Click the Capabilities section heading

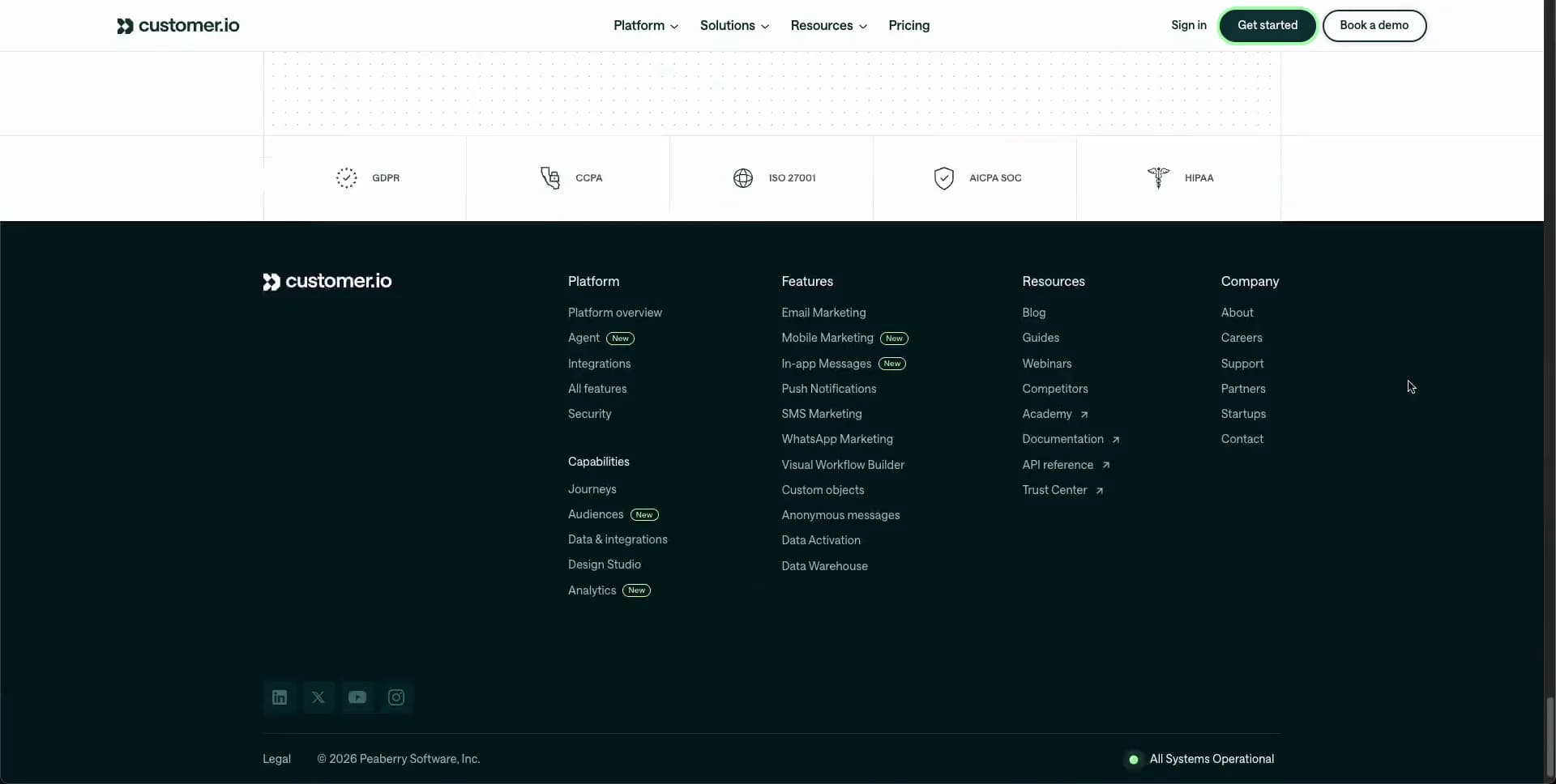(599, 462)
